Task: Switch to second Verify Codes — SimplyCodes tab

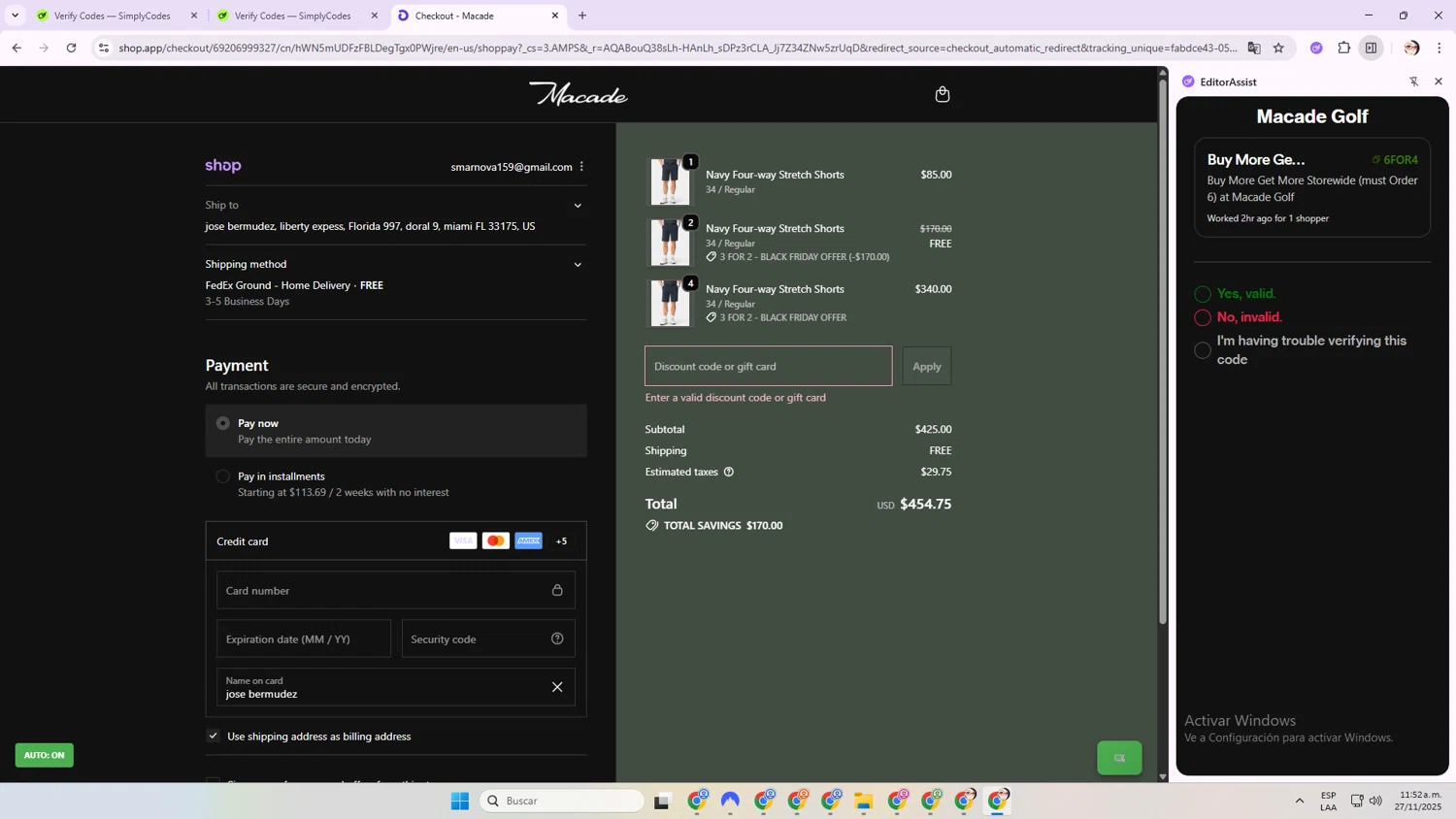Action: pos(292,16)
